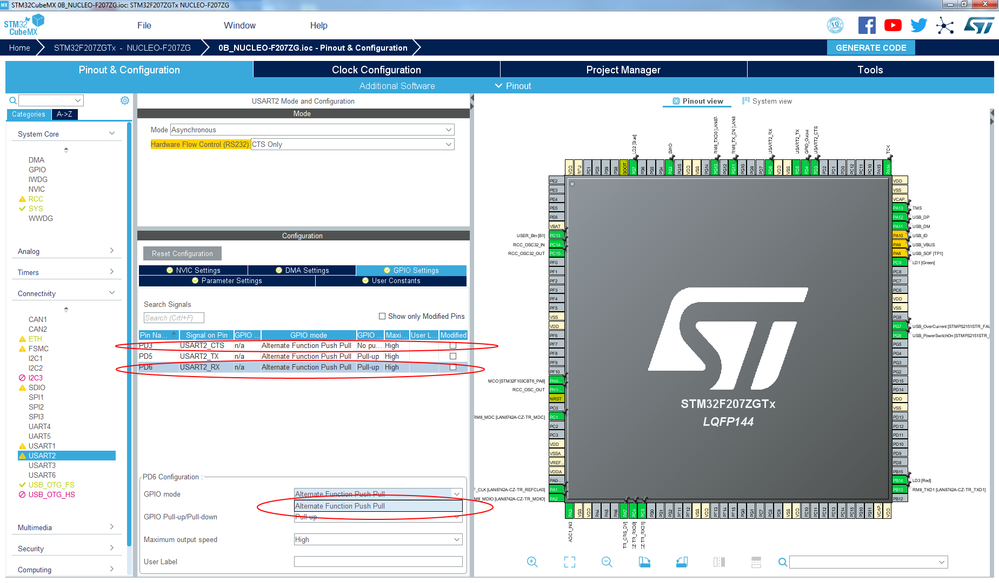The image size is (999, 583).
Task: Go to Home breadcrumb
Action: coord(19,48)
